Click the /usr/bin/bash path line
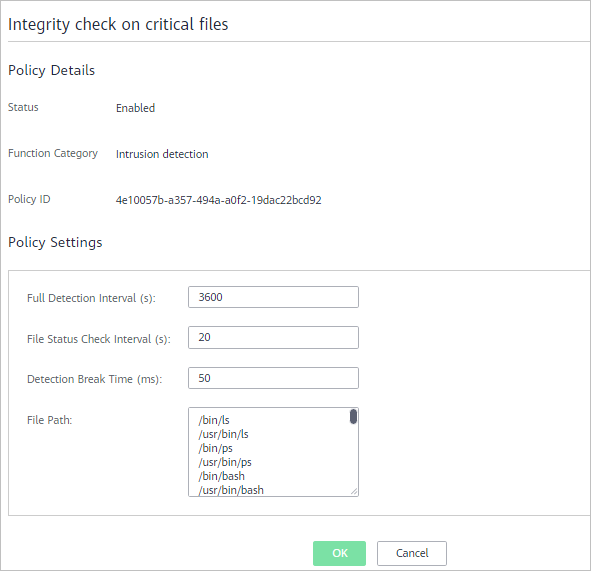Viewport: 591px width, 571px height. 231,490
